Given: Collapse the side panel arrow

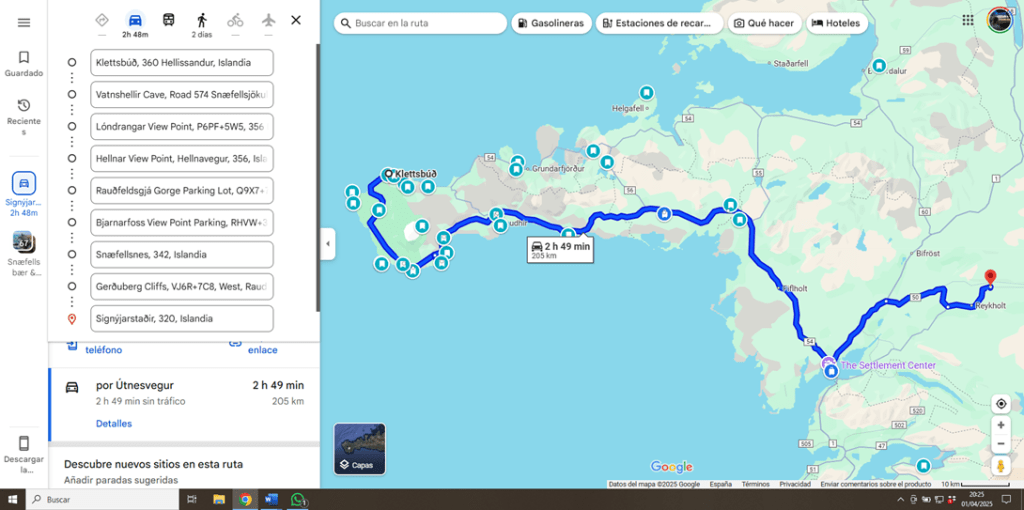Looking at the screenshot, I should [327, 243].
